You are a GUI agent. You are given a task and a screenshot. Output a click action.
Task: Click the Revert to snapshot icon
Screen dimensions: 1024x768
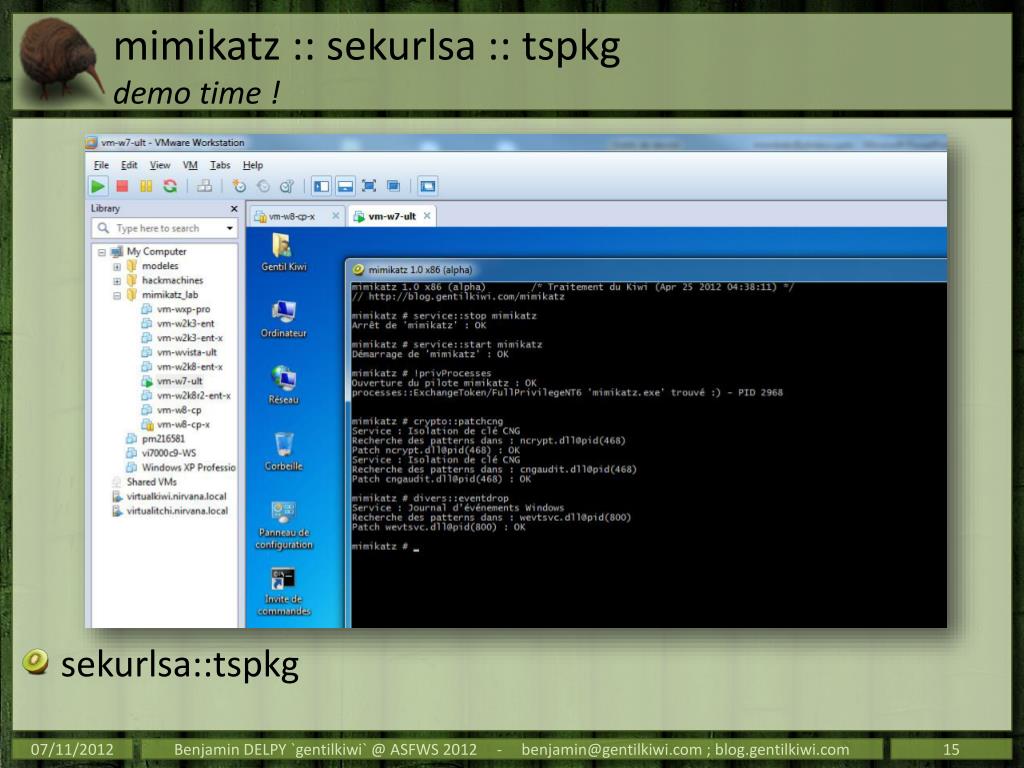pos(263,187)
